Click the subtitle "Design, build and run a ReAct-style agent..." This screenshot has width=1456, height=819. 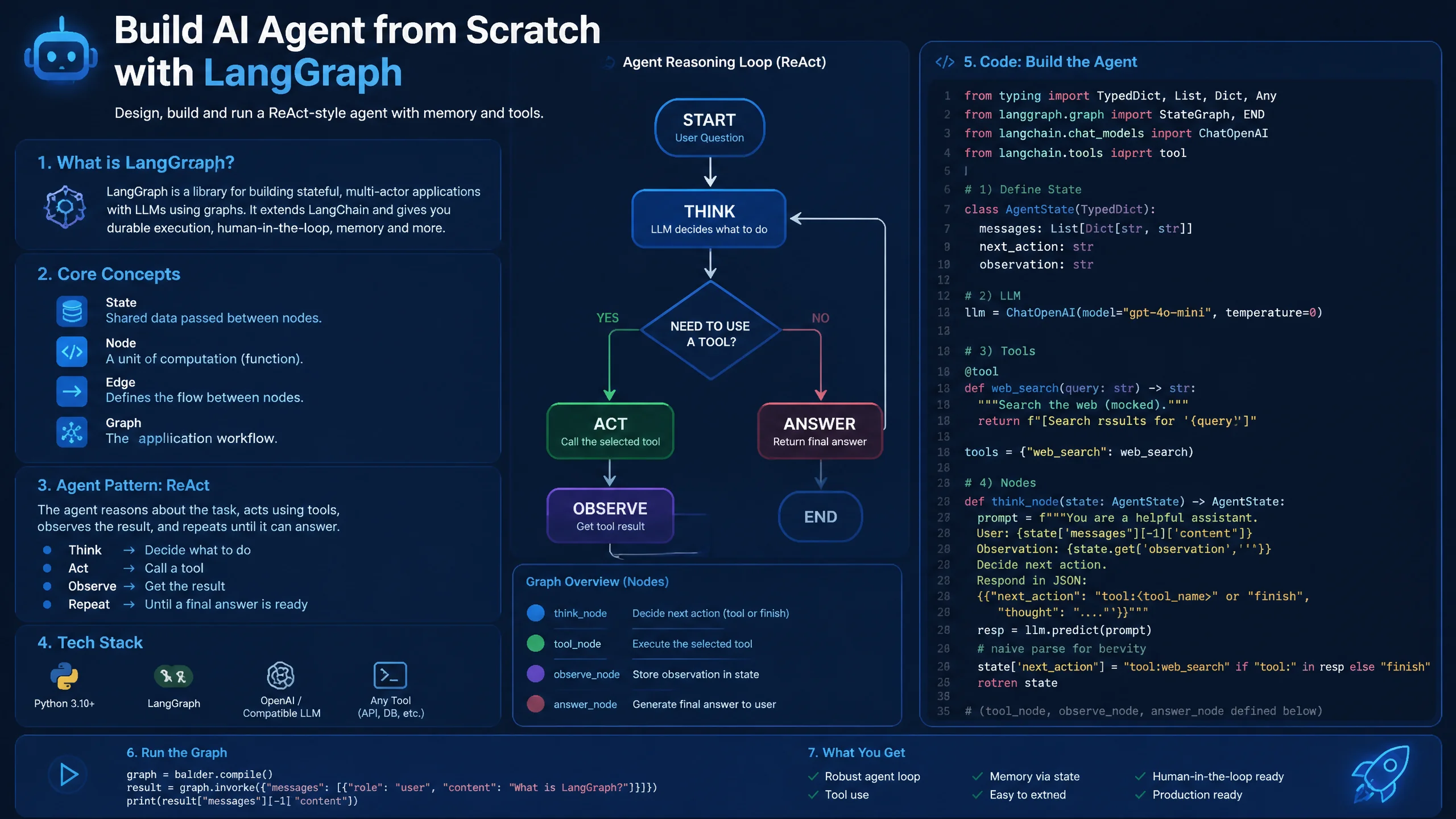click(x=329, y=113)
